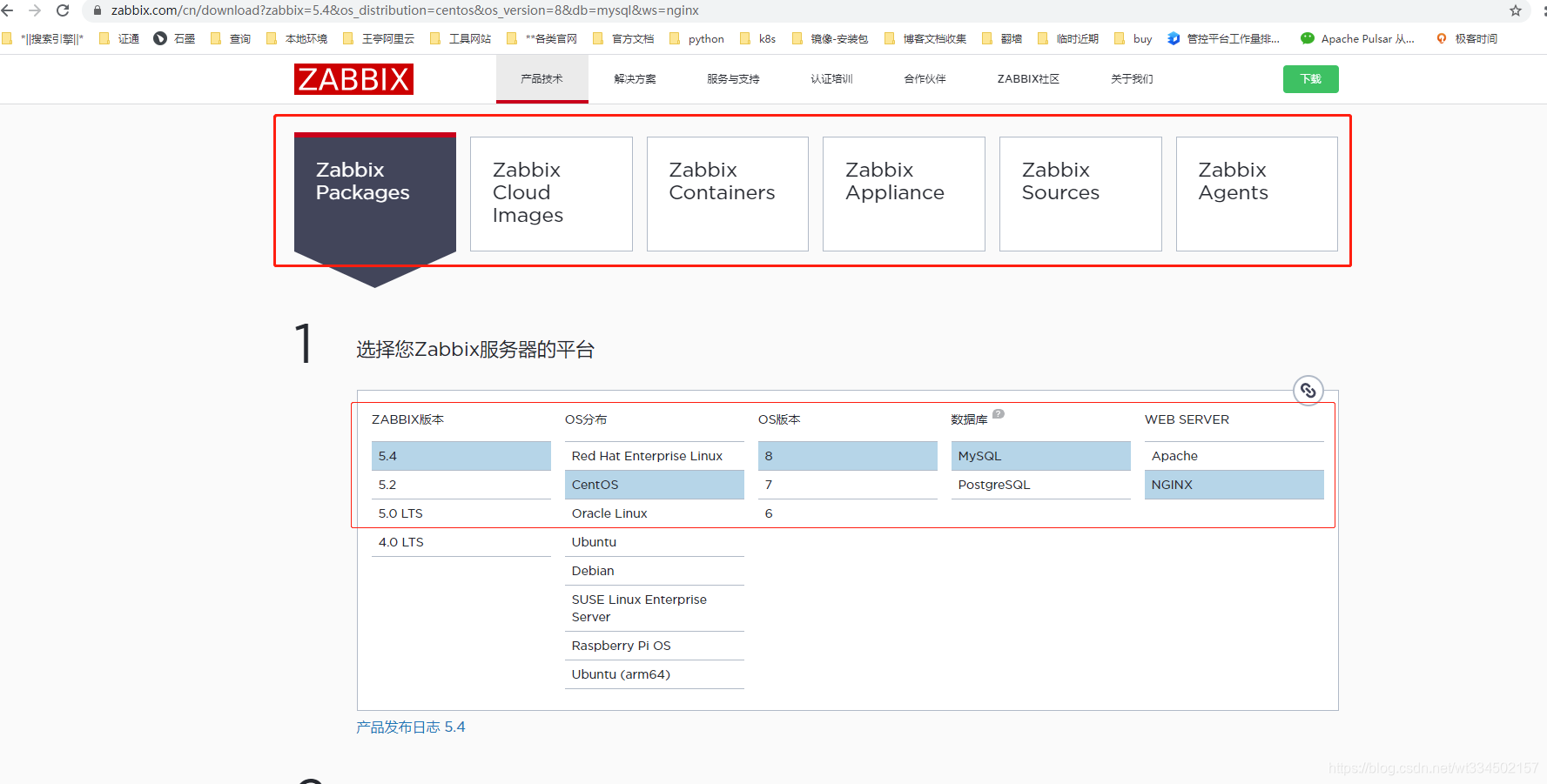
Task: Open the 翻墙 bookmark folder
Action: pyautogui.click(x=1002, y=38)
